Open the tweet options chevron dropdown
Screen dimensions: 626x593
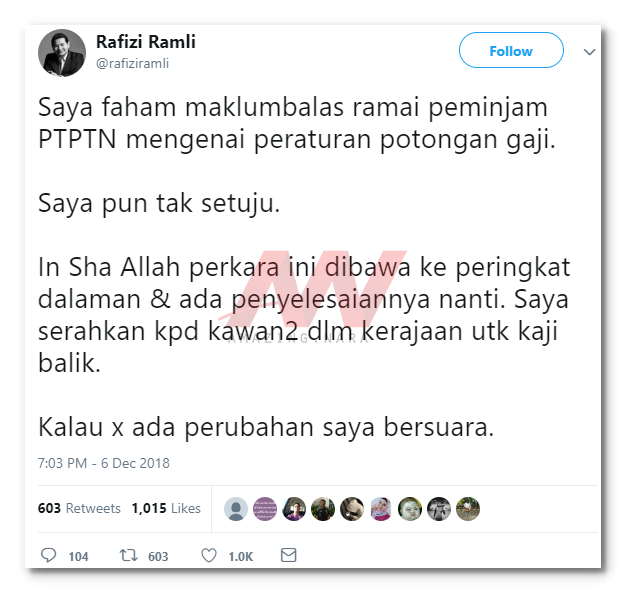click(x=589, y=52)
